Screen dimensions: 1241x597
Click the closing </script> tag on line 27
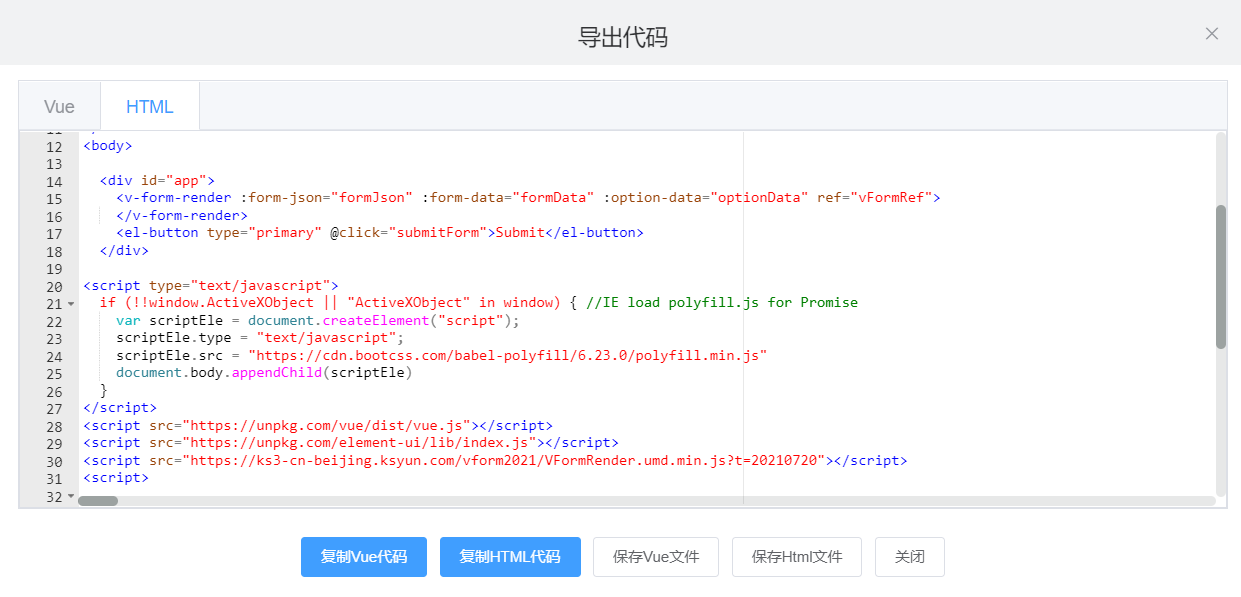click(120, 408)
